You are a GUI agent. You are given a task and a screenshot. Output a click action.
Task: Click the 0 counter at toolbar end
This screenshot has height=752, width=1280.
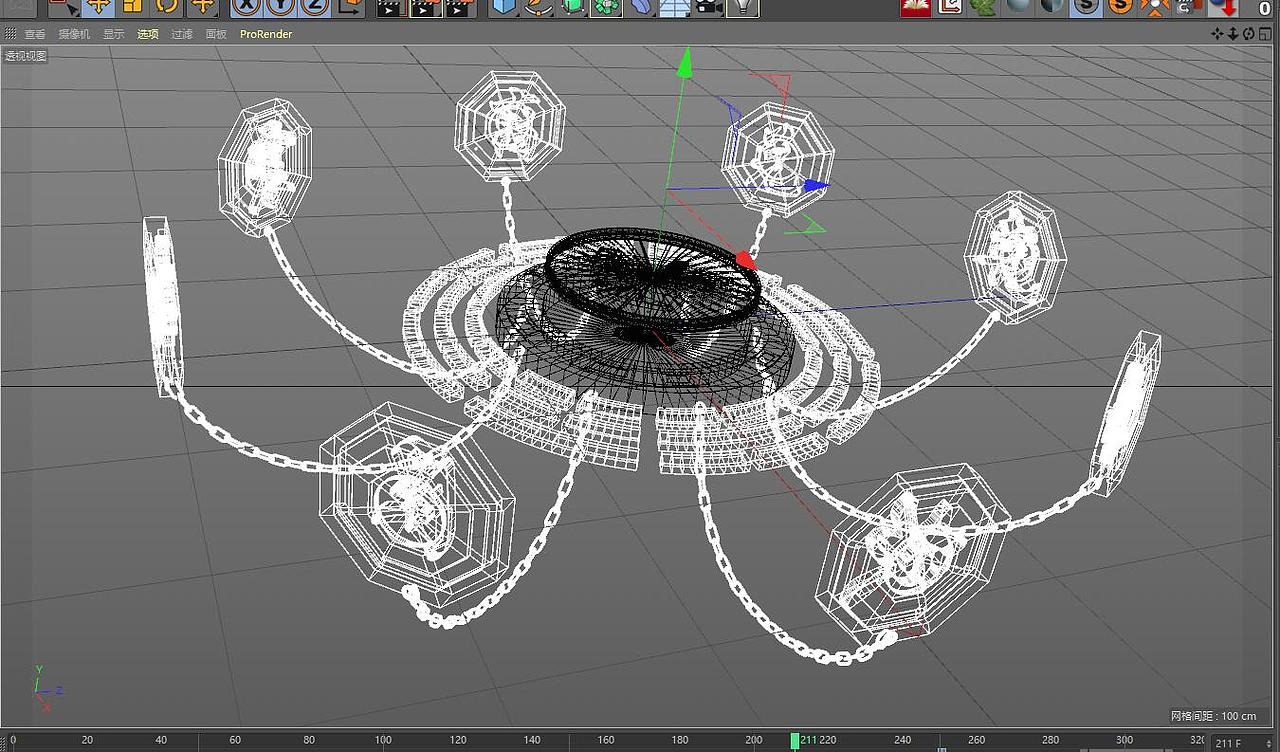click(x=1265, y=9)
